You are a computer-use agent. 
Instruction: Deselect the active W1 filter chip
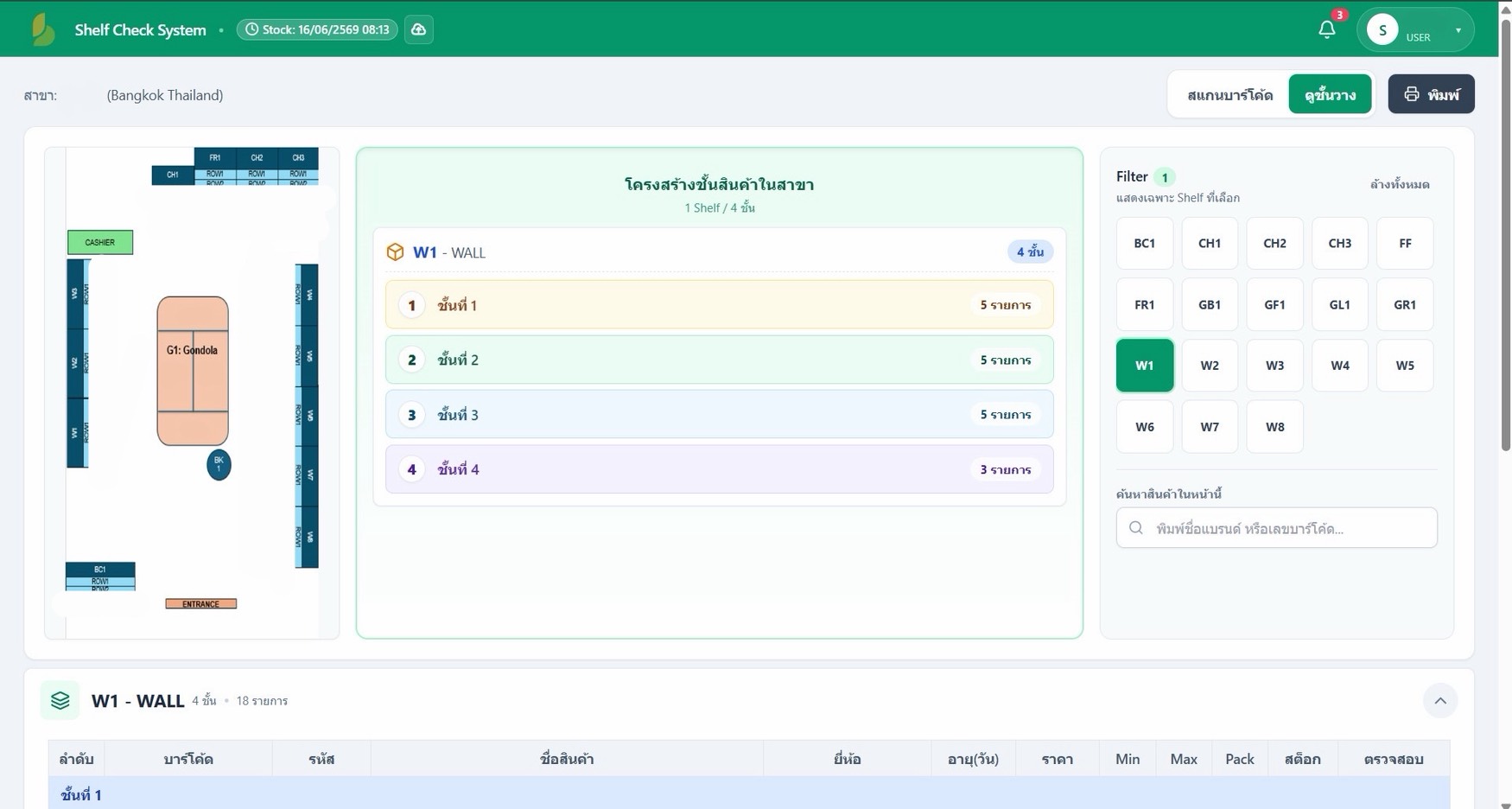click(1145, 366)
